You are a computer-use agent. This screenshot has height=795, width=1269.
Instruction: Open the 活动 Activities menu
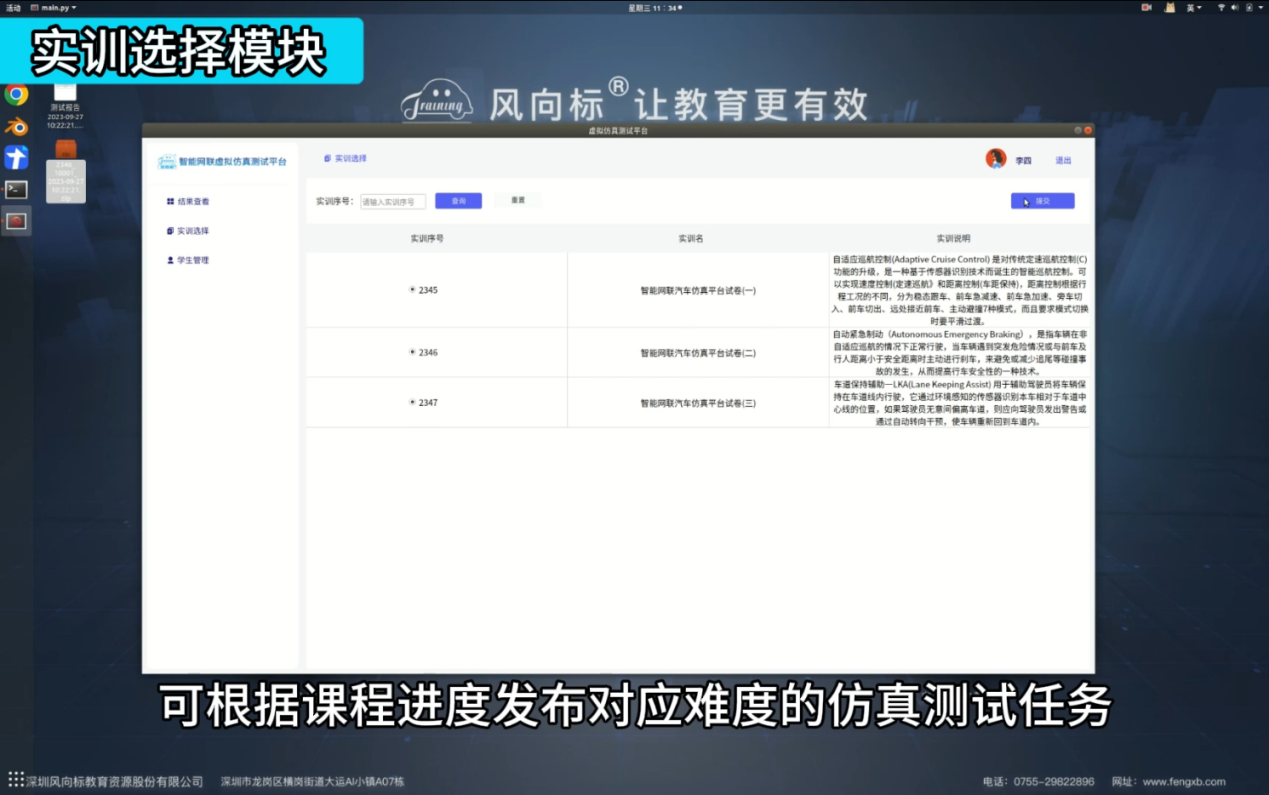[14, 7]
